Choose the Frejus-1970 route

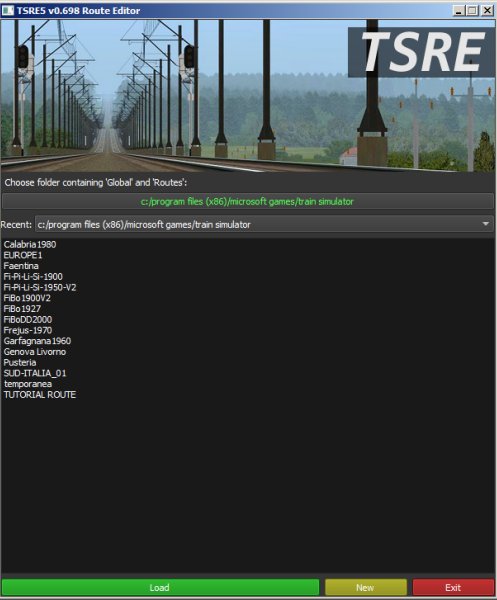[28, 330]
